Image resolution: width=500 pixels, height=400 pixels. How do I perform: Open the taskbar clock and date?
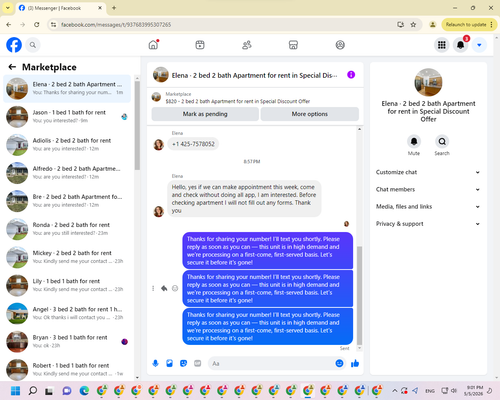click(x=475, y=390)
